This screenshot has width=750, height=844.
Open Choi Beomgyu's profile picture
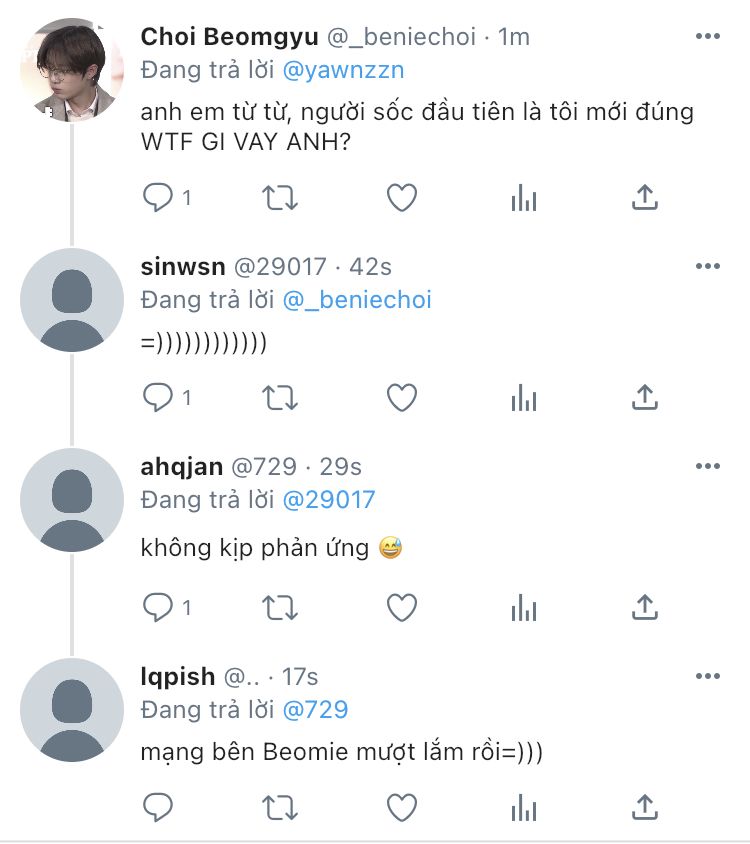click(72, 70)
